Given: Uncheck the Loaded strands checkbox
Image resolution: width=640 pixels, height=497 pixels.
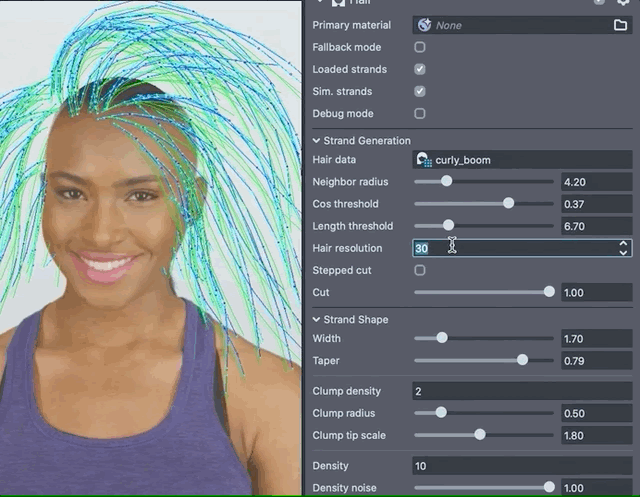Looking at the screenshot, I should 420,69.
